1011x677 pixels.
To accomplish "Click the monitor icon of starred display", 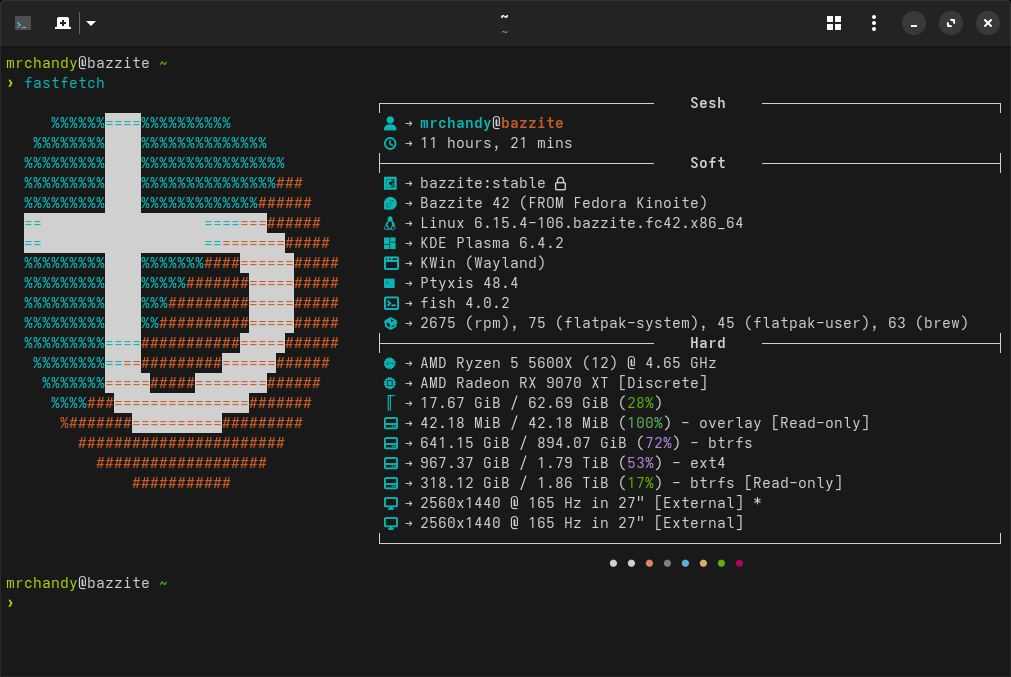I will 391,504.
